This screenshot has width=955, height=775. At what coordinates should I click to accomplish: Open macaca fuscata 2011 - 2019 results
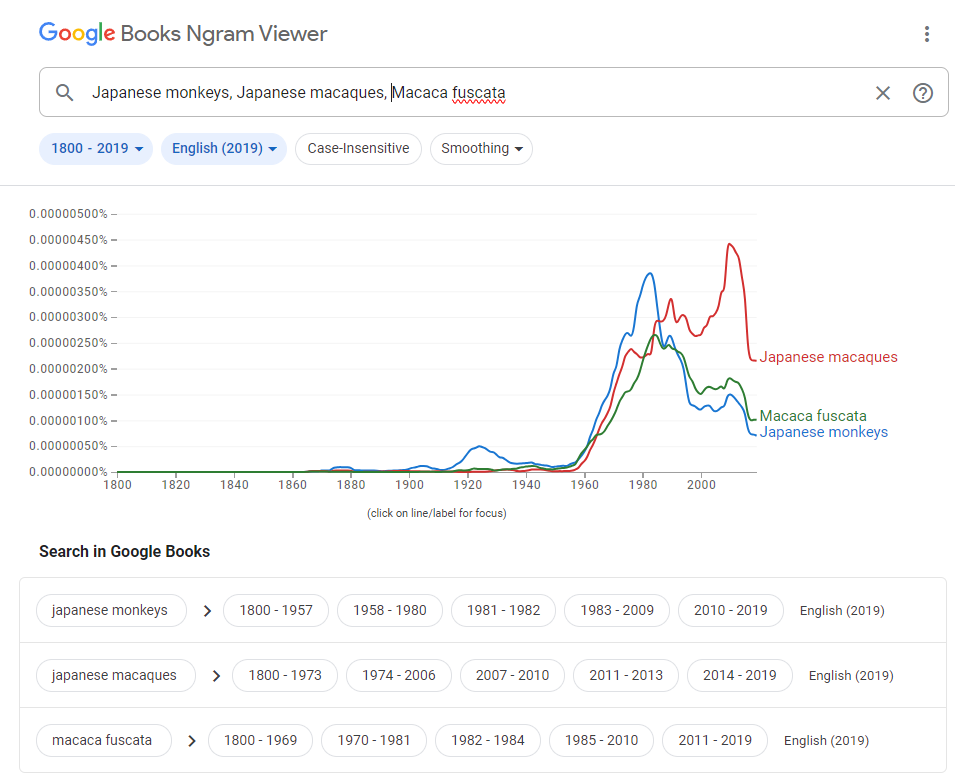(714, 741)
